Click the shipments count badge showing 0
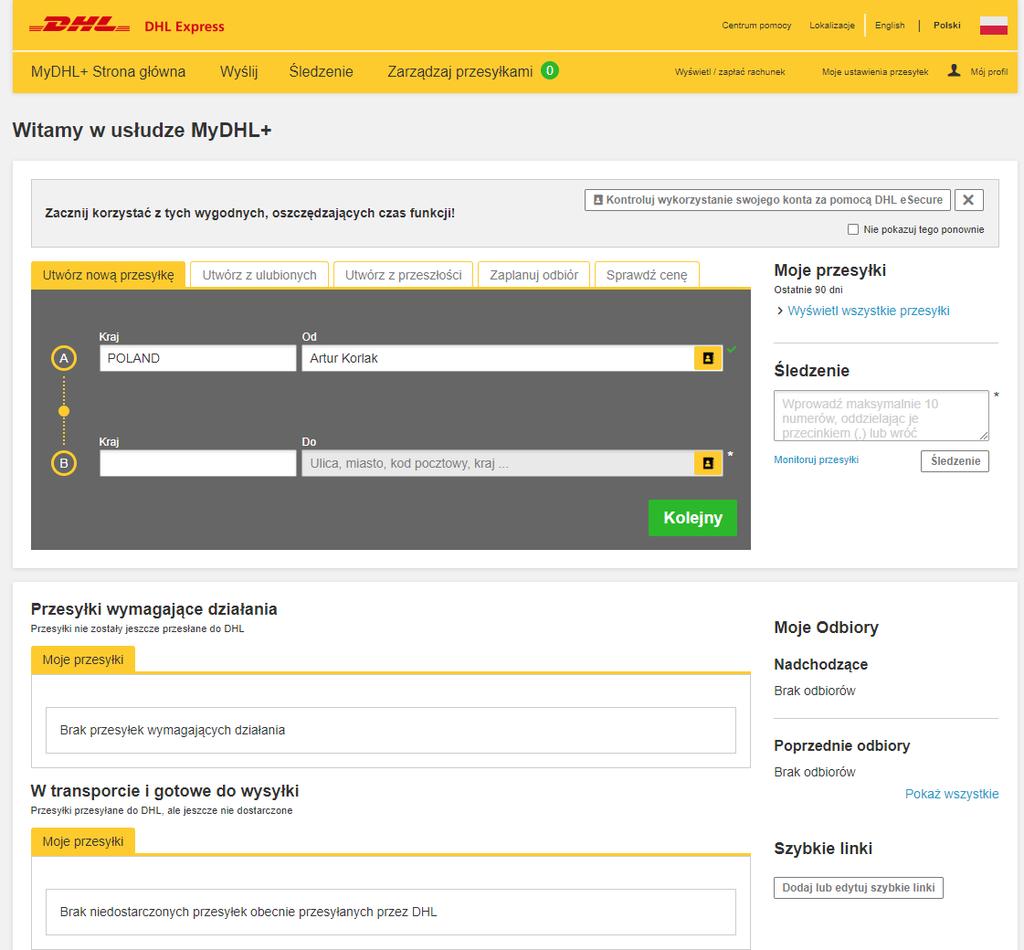 coord(549,71)
